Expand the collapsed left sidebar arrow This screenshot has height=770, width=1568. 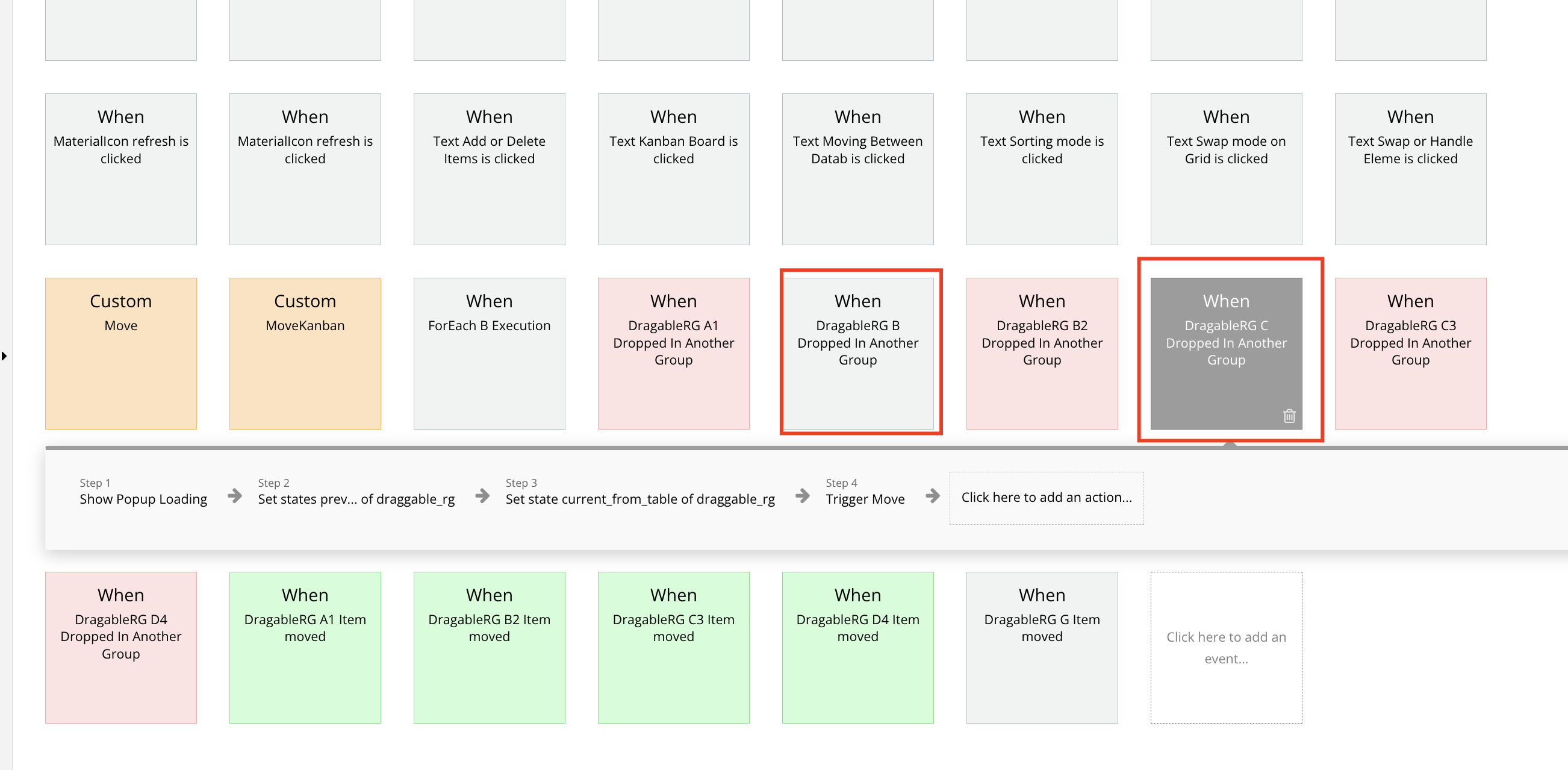(x=4, y=355)
